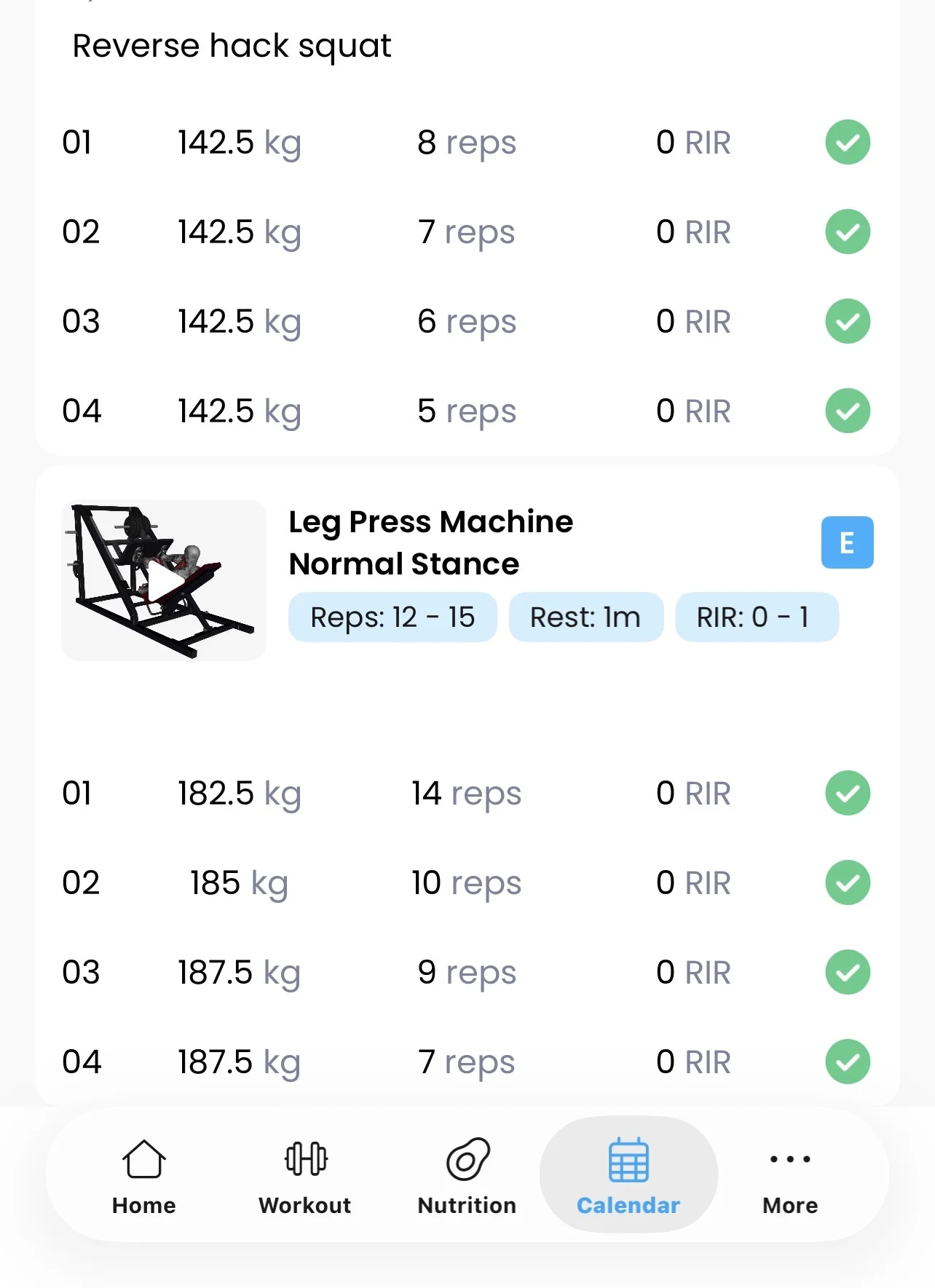This screenshot has height=1288, width=935.
Task: Open Leg Press Machine Normal Stance title
Action: [x=430, y=542]
